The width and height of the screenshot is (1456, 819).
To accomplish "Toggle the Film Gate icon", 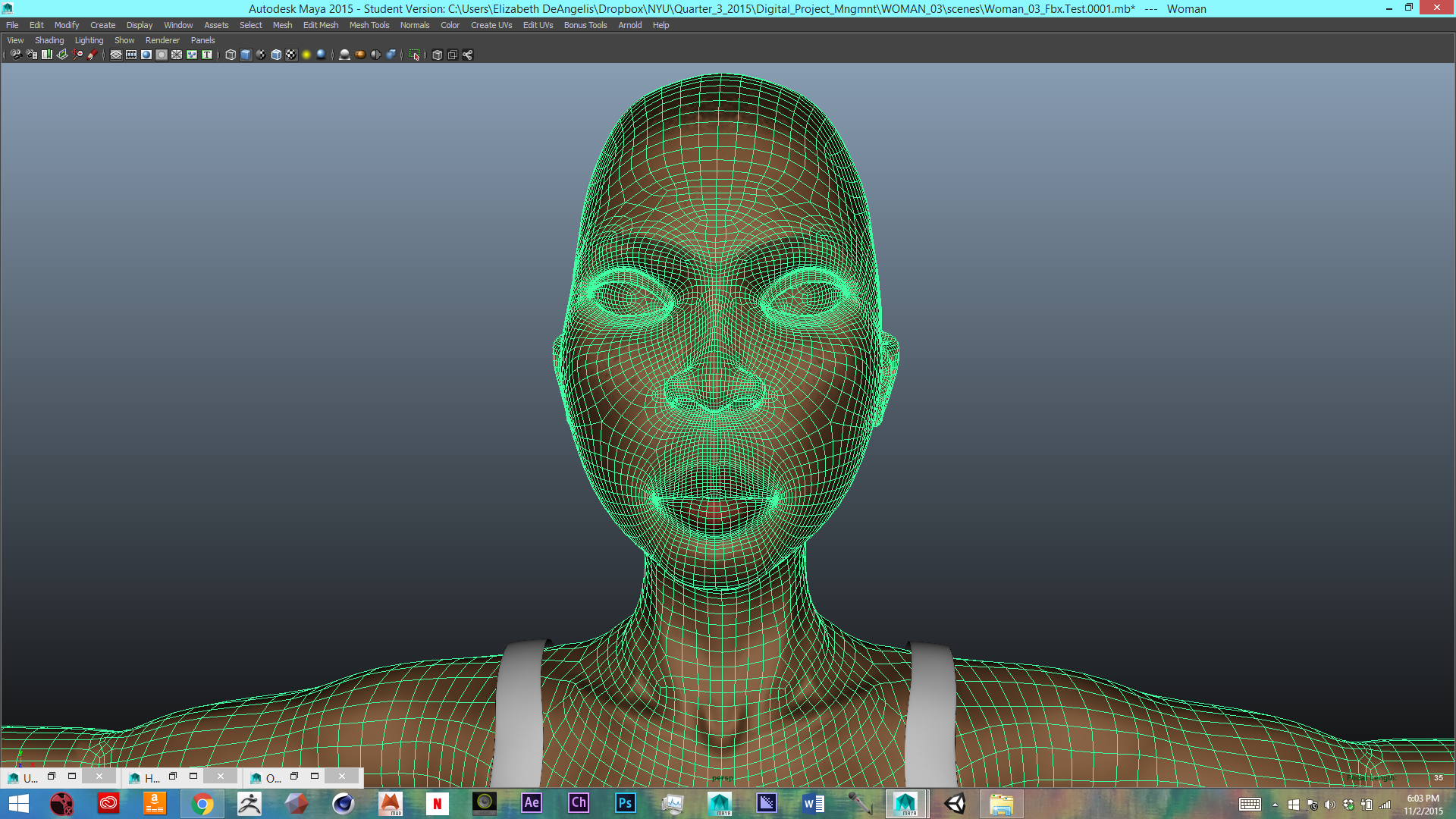I will [131, 55].
